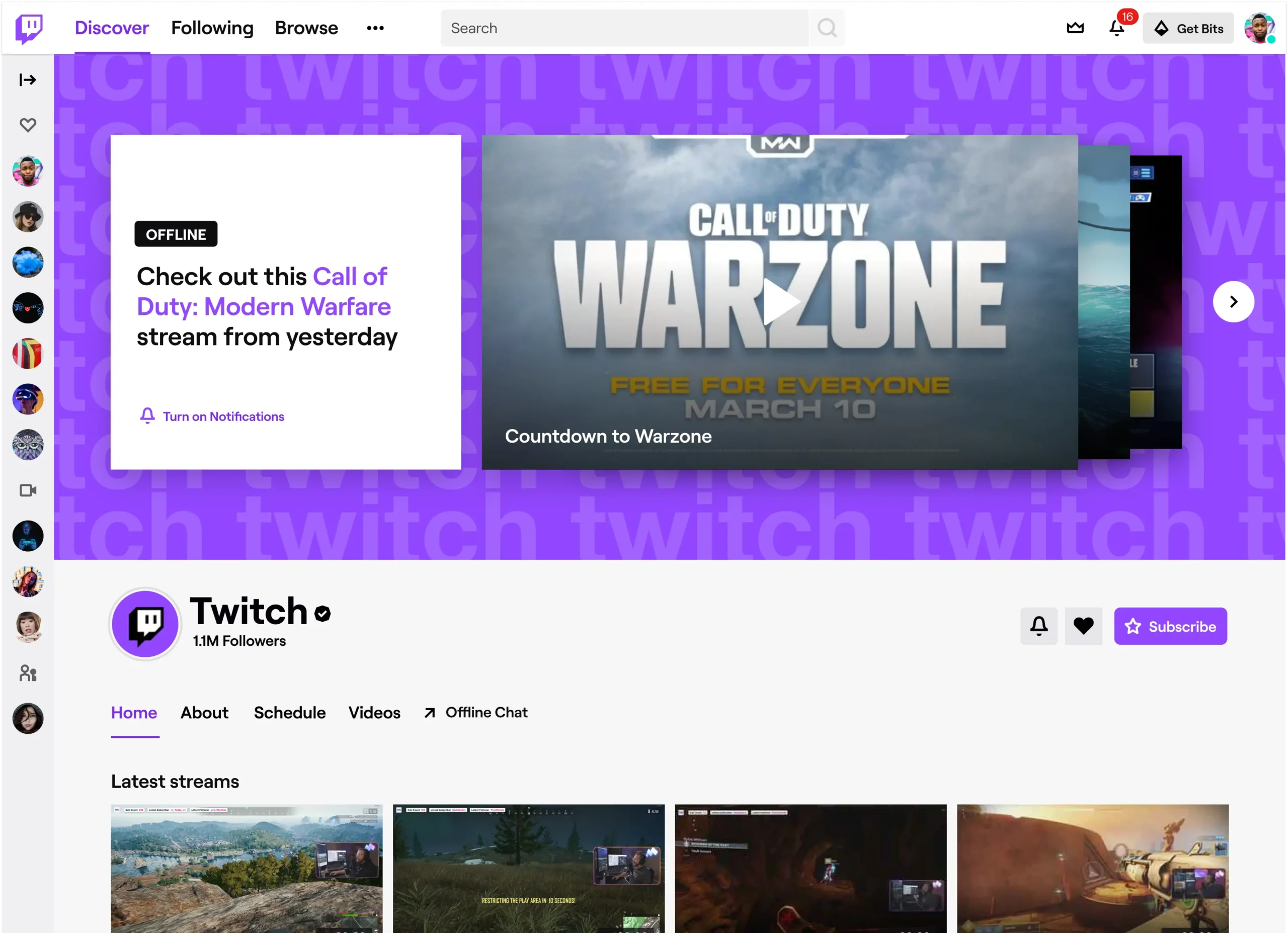Image resolution: width=1288 pixels, height=933 pixels.
Task: Subscribe to the Twitch channel
Action: [x=1170, y=626]
